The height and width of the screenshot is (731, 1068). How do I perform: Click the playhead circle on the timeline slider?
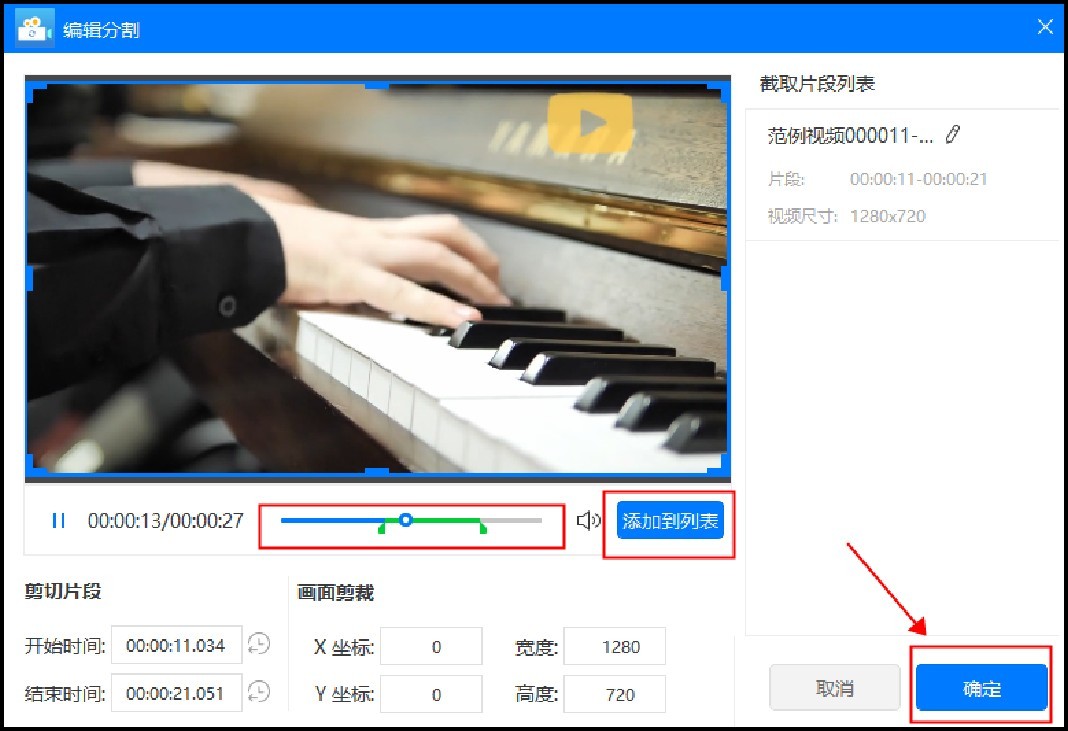coord(405,520)
